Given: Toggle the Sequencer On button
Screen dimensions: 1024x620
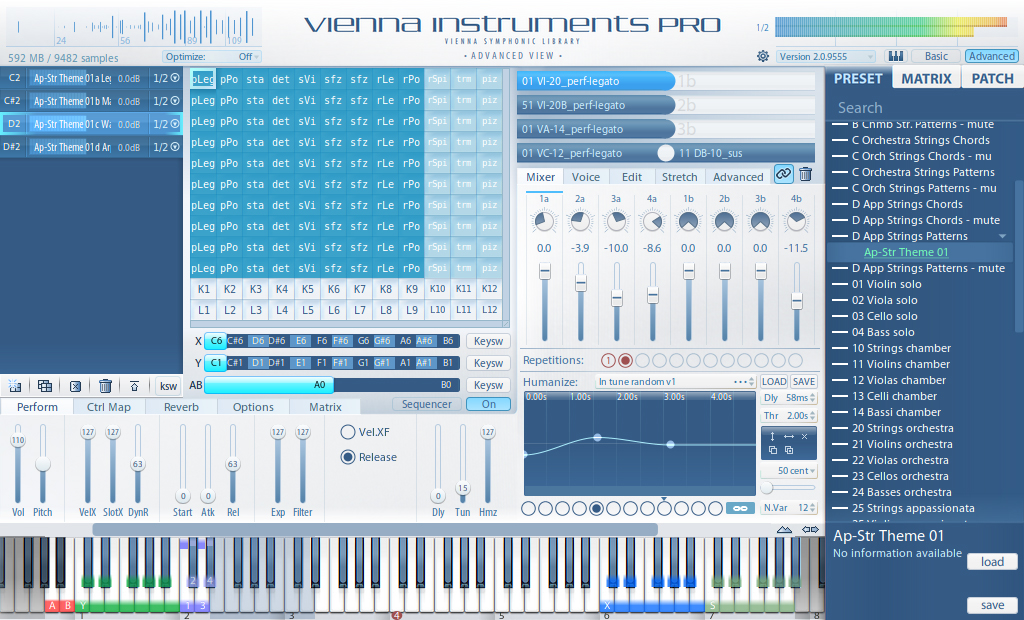Looking at the screenshot, I should click(488, 404).
